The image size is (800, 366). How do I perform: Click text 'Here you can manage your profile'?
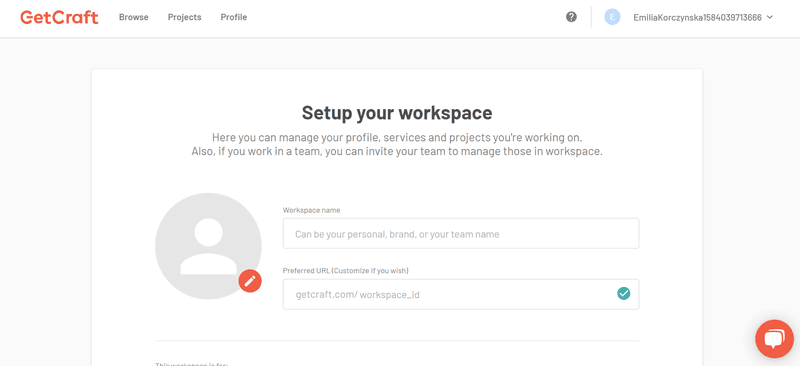(x=295, y=138)
